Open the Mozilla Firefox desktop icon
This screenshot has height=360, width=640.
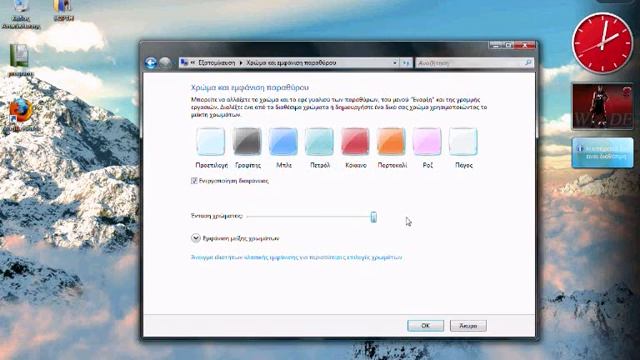21,112
